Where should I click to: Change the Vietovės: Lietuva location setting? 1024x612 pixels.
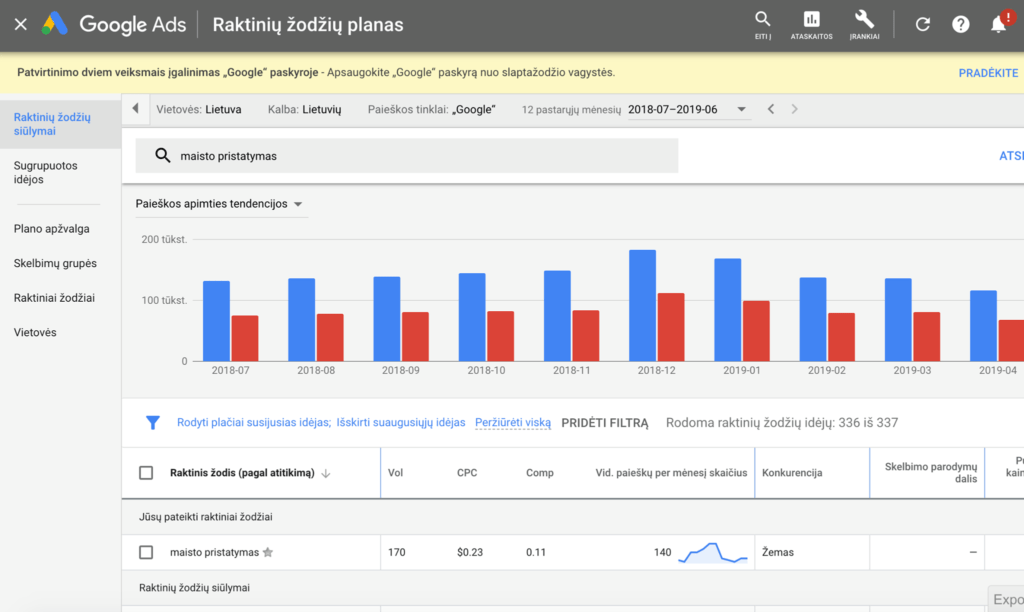[x=199, y=110]
